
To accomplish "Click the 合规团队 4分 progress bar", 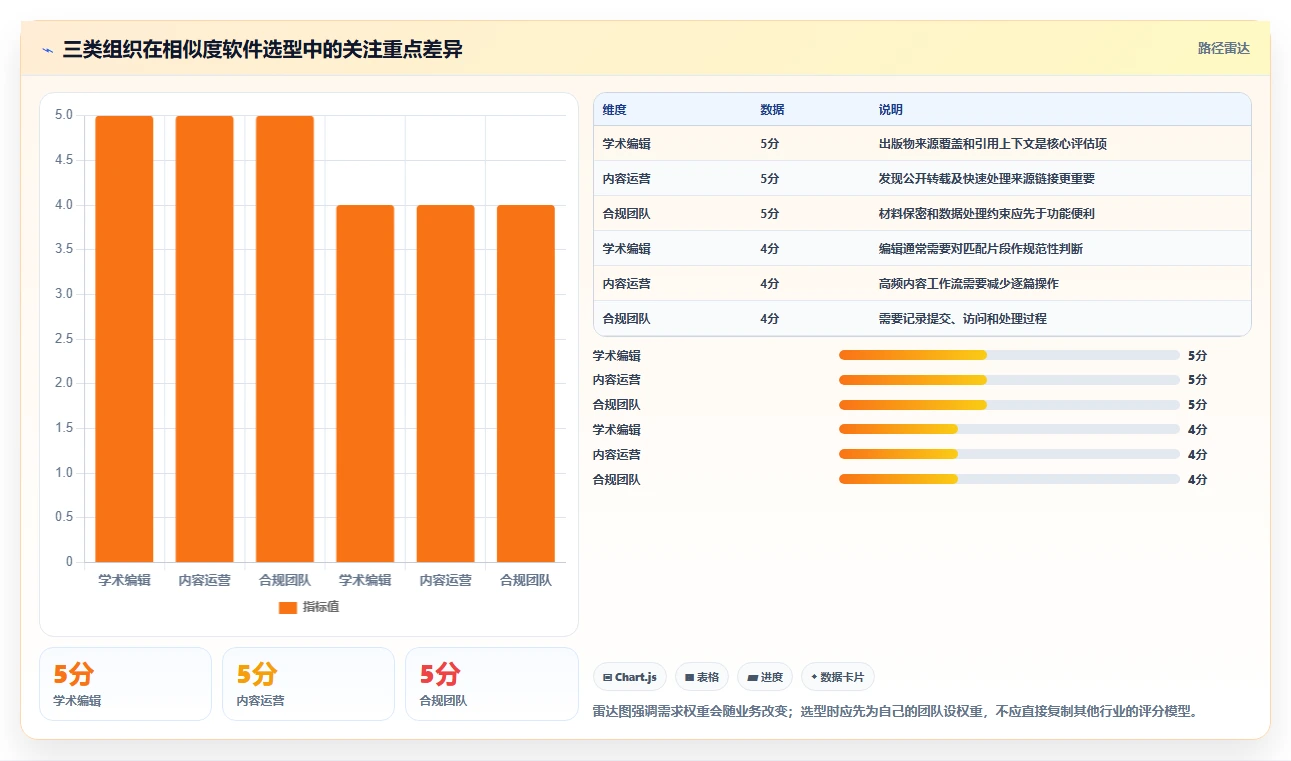I will pyautogui.click(x=1009, y=480).
